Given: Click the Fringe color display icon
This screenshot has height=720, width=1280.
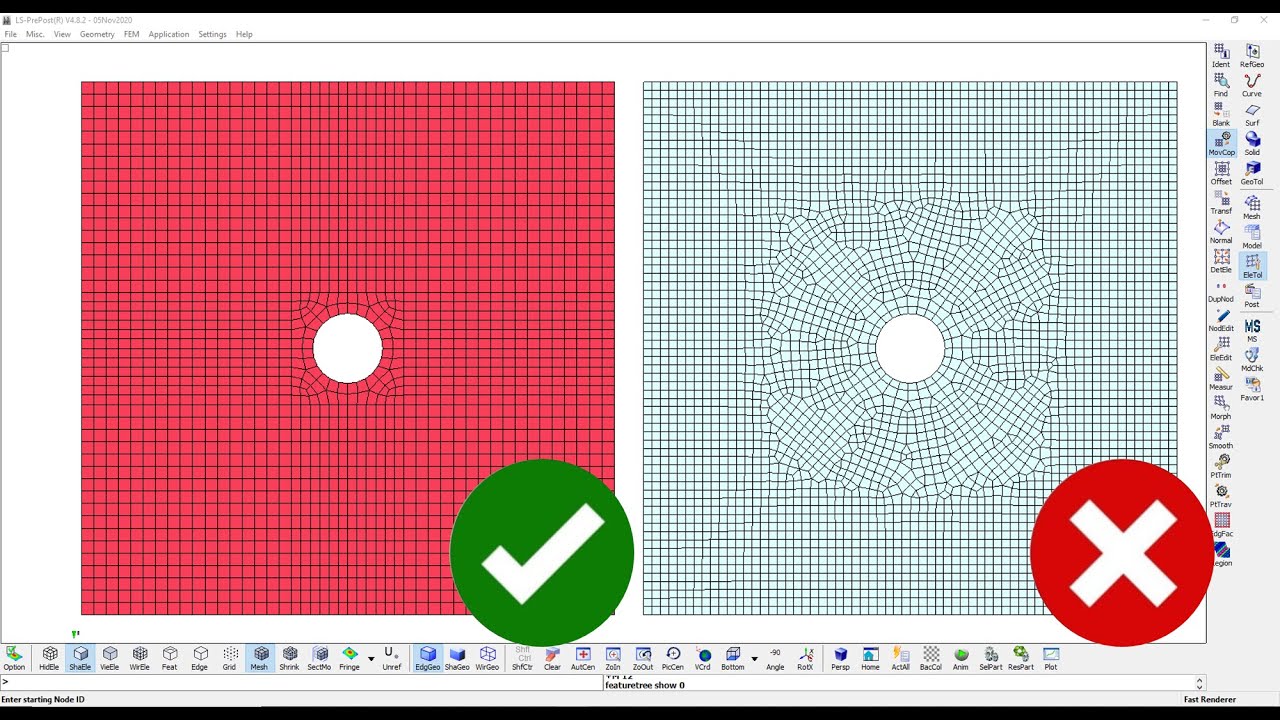Looking at the screenshot, I should [x=350, y=658].
